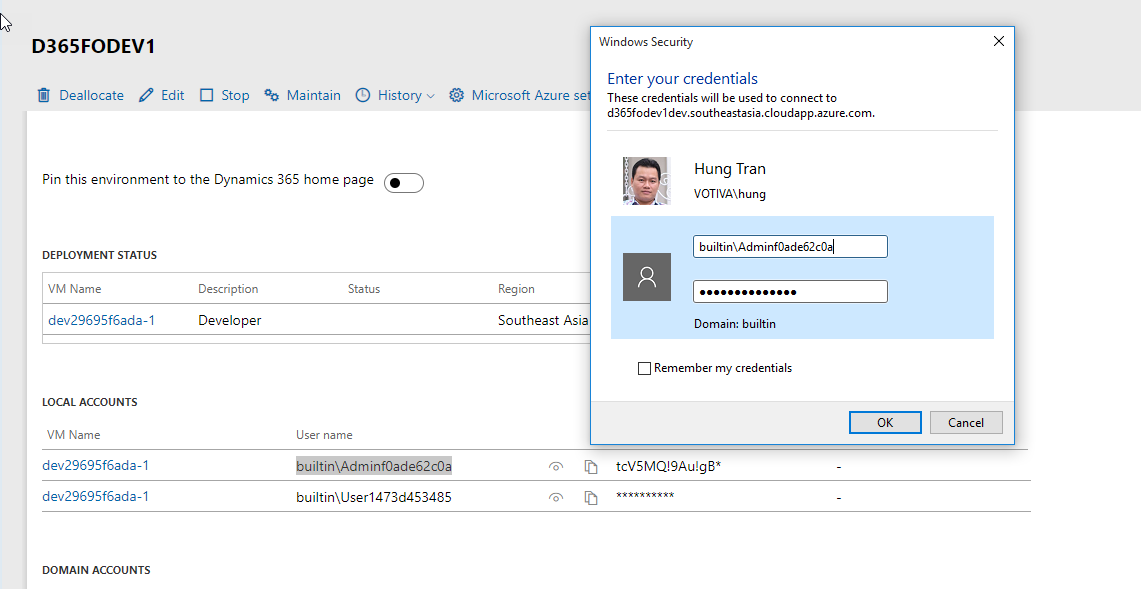1141x589 pixels.
Task: Select the generic user avatar tile
Action: click(647, 277)
